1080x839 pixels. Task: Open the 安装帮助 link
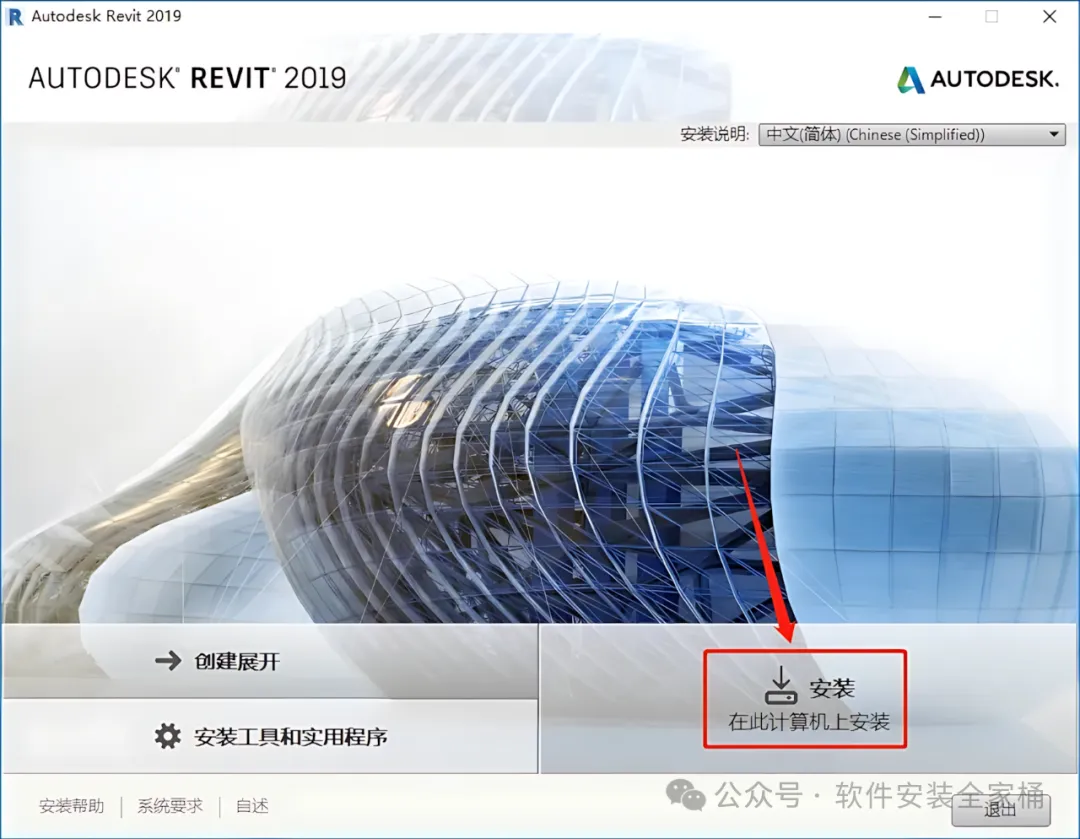(x=72, y=806)
